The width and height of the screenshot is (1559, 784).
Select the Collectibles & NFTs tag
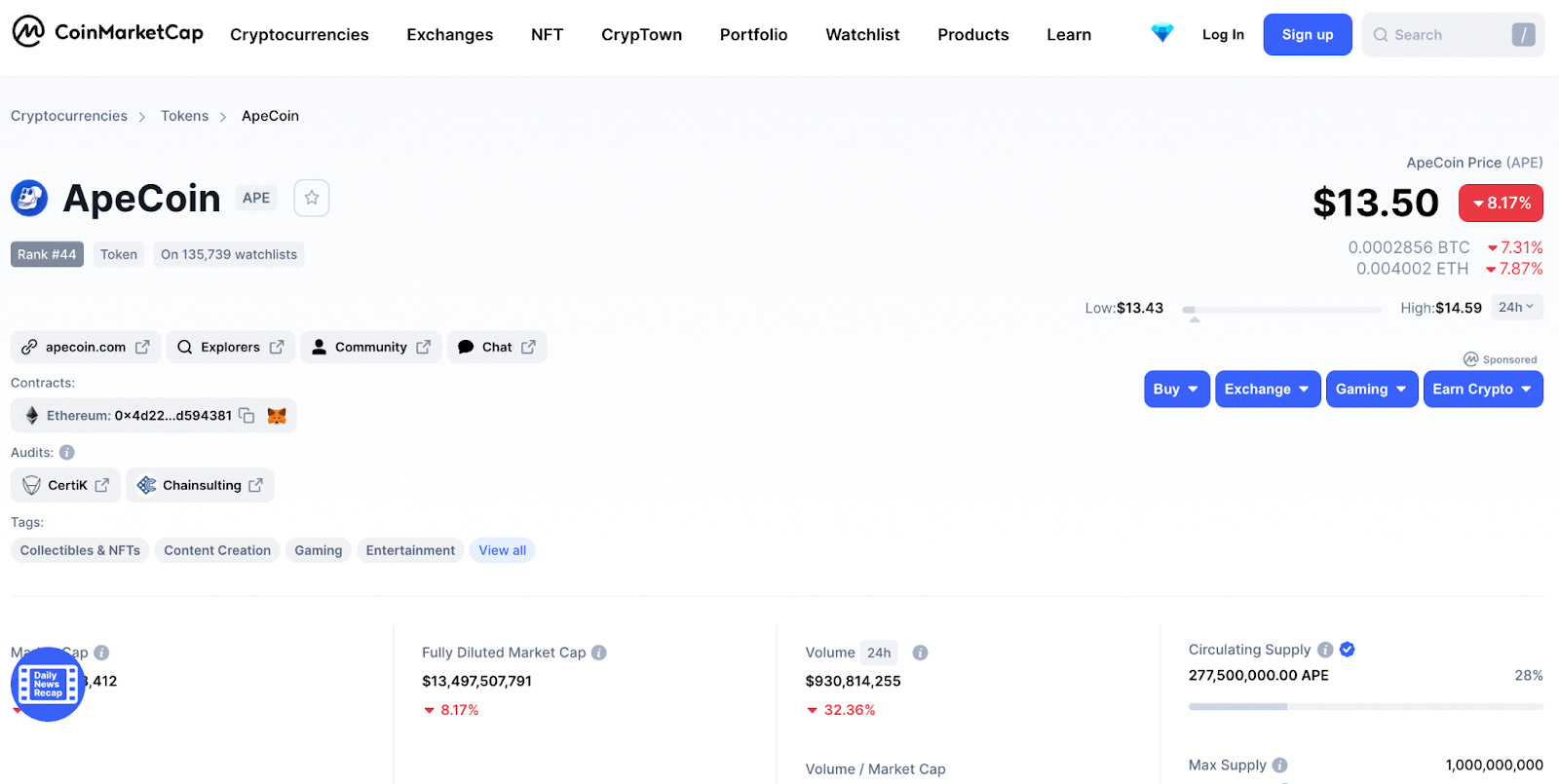click(x=80, y=550)
